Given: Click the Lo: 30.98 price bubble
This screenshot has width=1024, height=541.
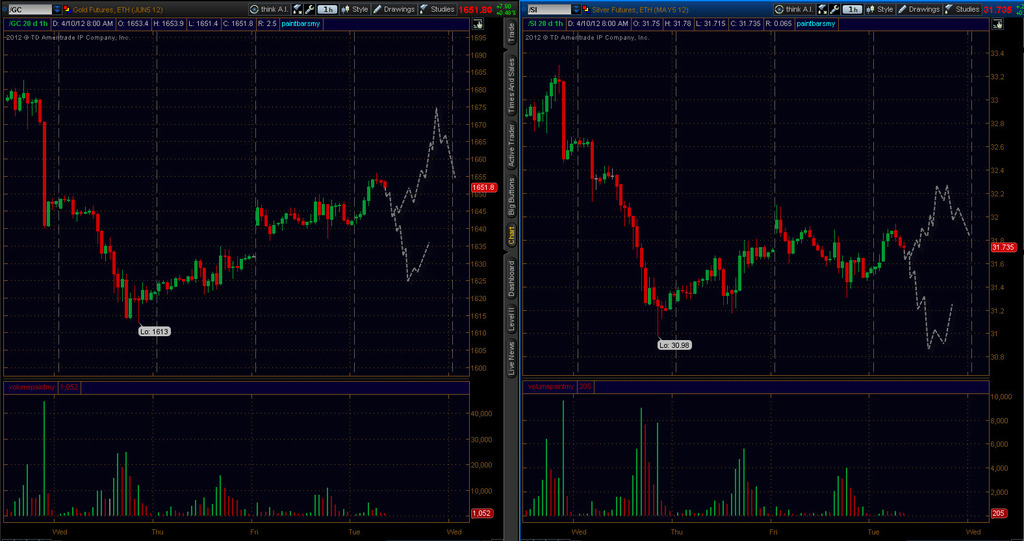Looking at the screenshot, I should [674, 345].
